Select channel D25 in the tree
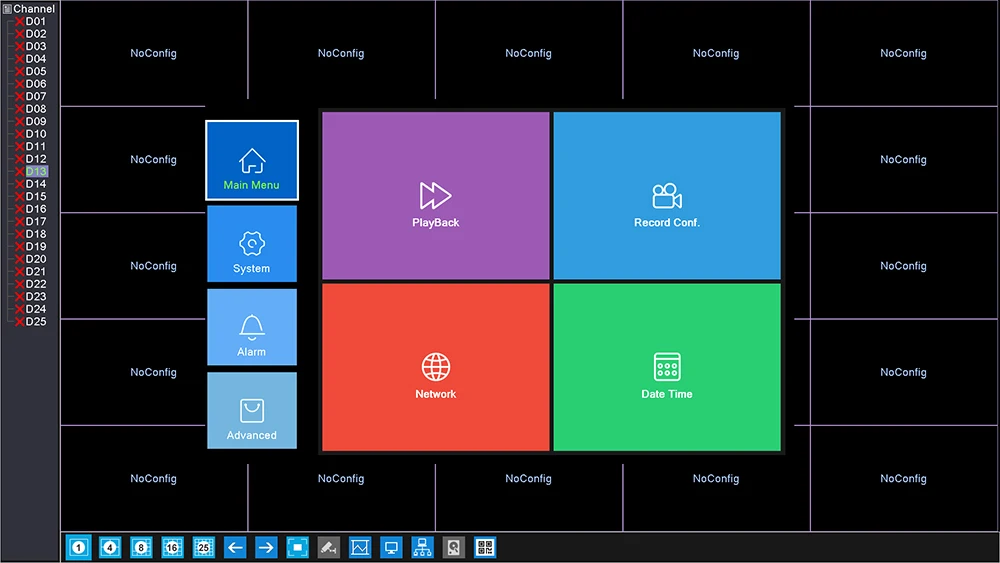The width and height of the screenshot is (1000, 563). (36, 321)
